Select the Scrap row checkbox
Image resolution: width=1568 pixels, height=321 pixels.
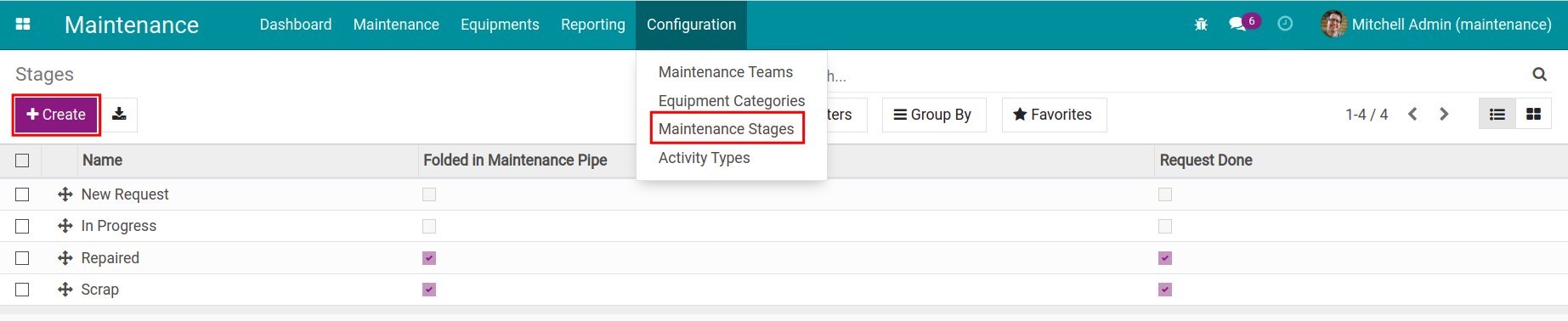click(22, 290)
